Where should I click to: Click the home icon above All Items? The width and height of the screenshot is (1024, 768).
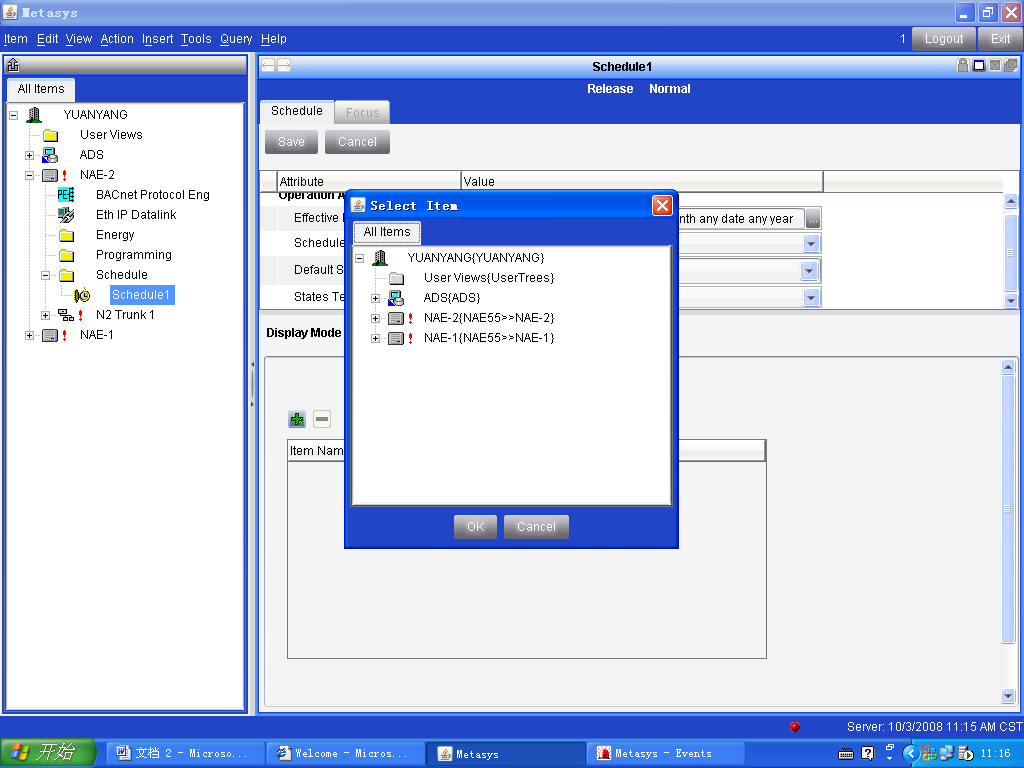[13, 66]
